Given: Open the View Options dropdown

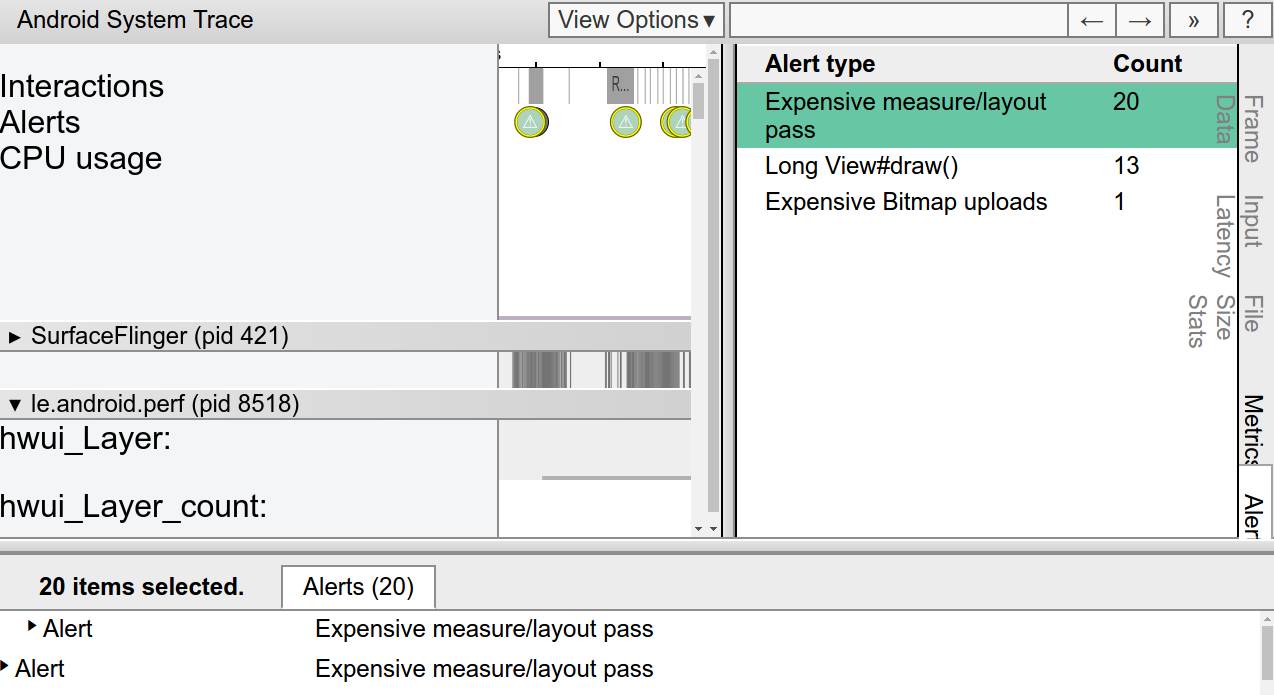Looking at the screenshot, I should pos(637,20).
